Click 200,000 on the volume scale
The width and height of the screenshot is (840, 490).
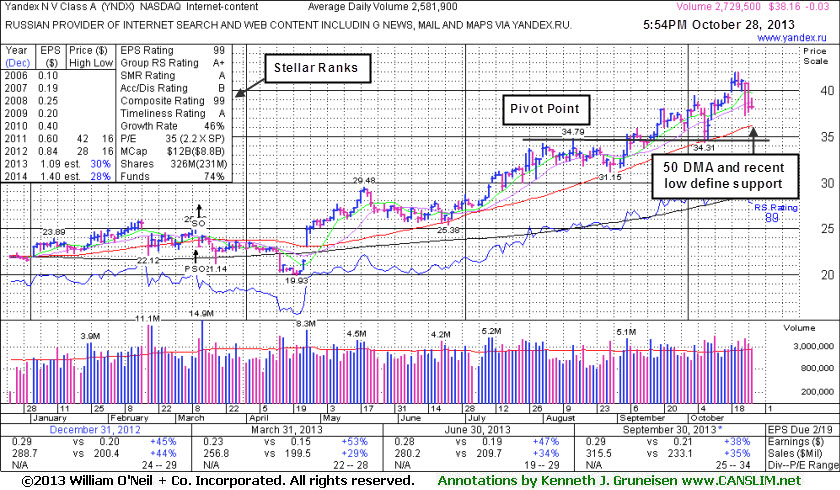[x=818, y=392]
